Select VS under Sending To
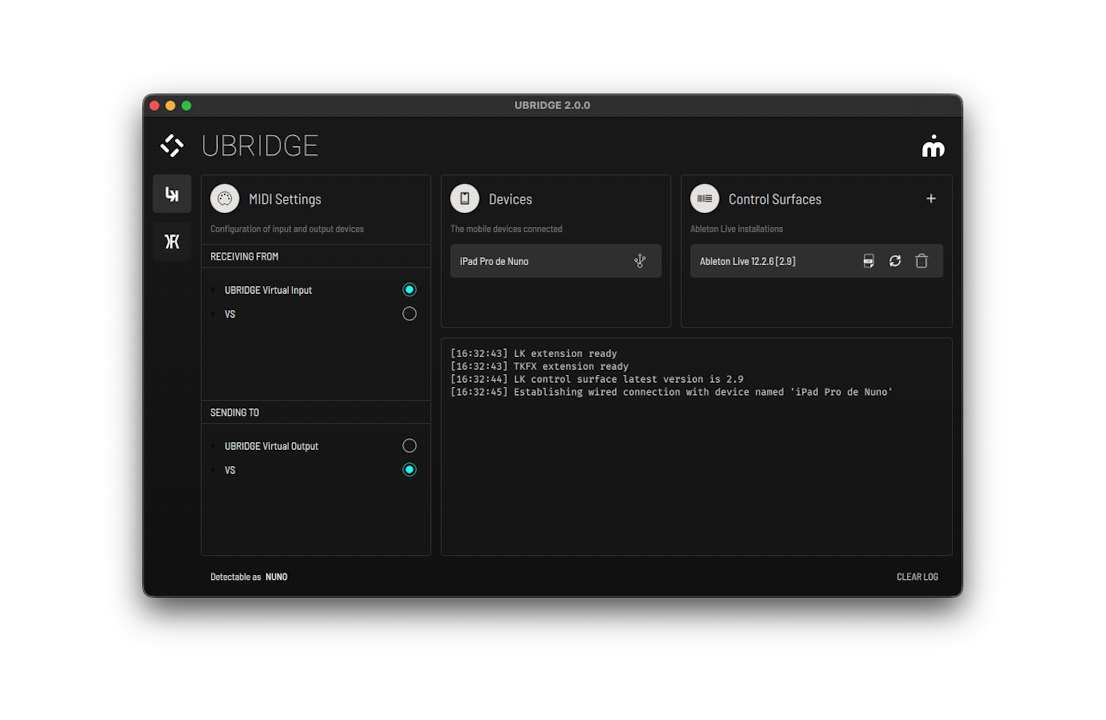 coord(409,470)
